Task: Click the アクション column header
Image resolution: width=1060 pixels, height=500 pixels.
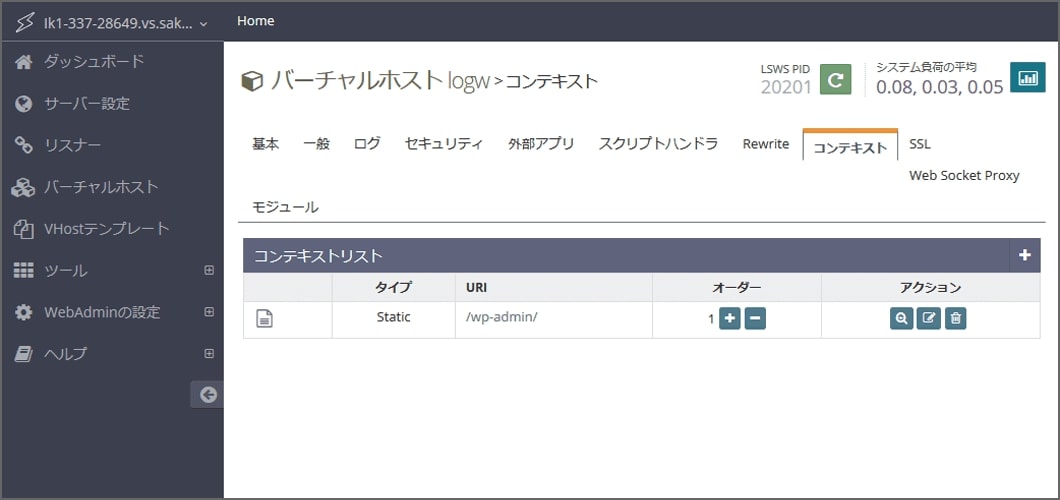Action: point(931,287)
